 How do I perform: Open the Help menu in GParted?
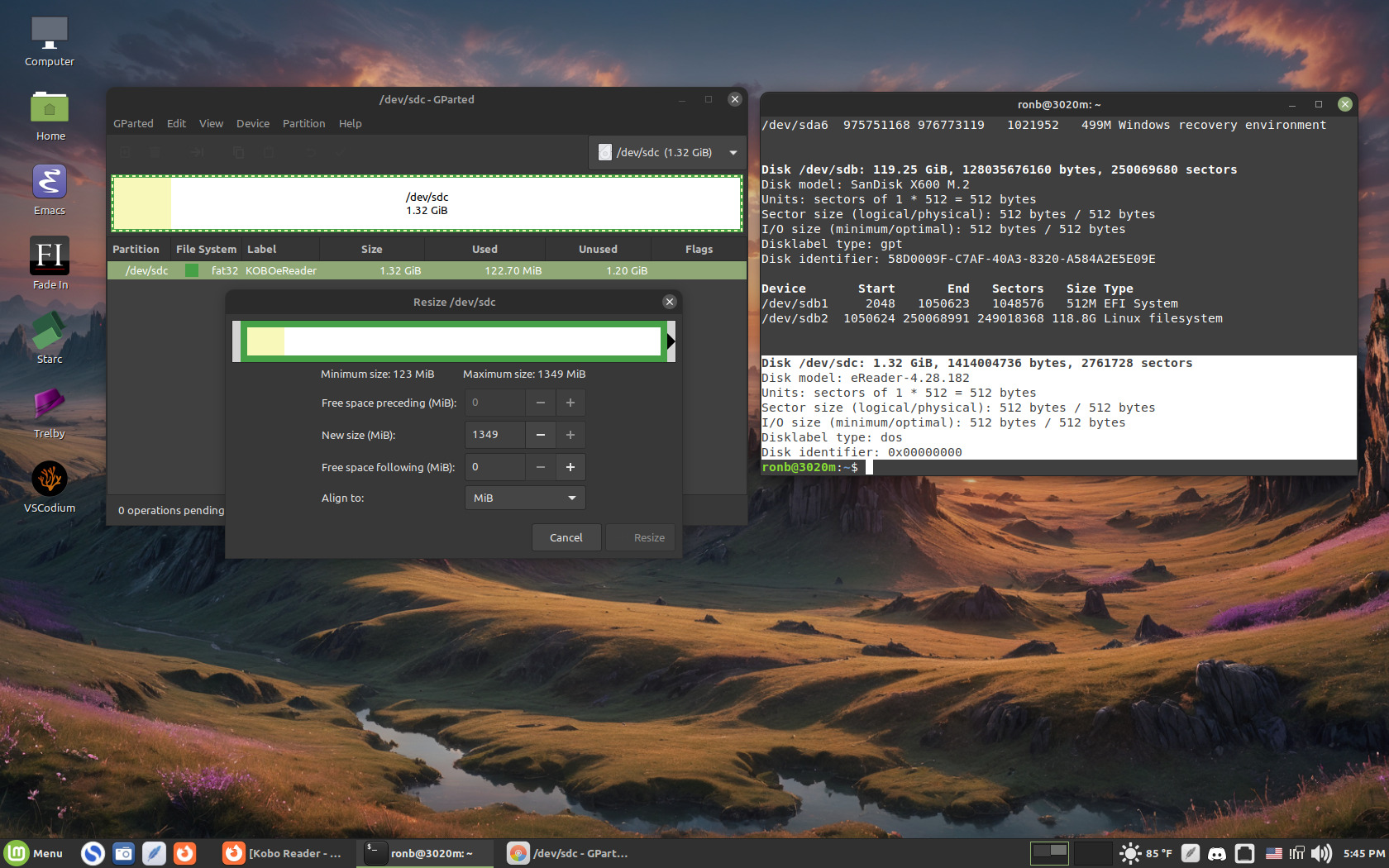pyautogui.click(x=350, y=123)
